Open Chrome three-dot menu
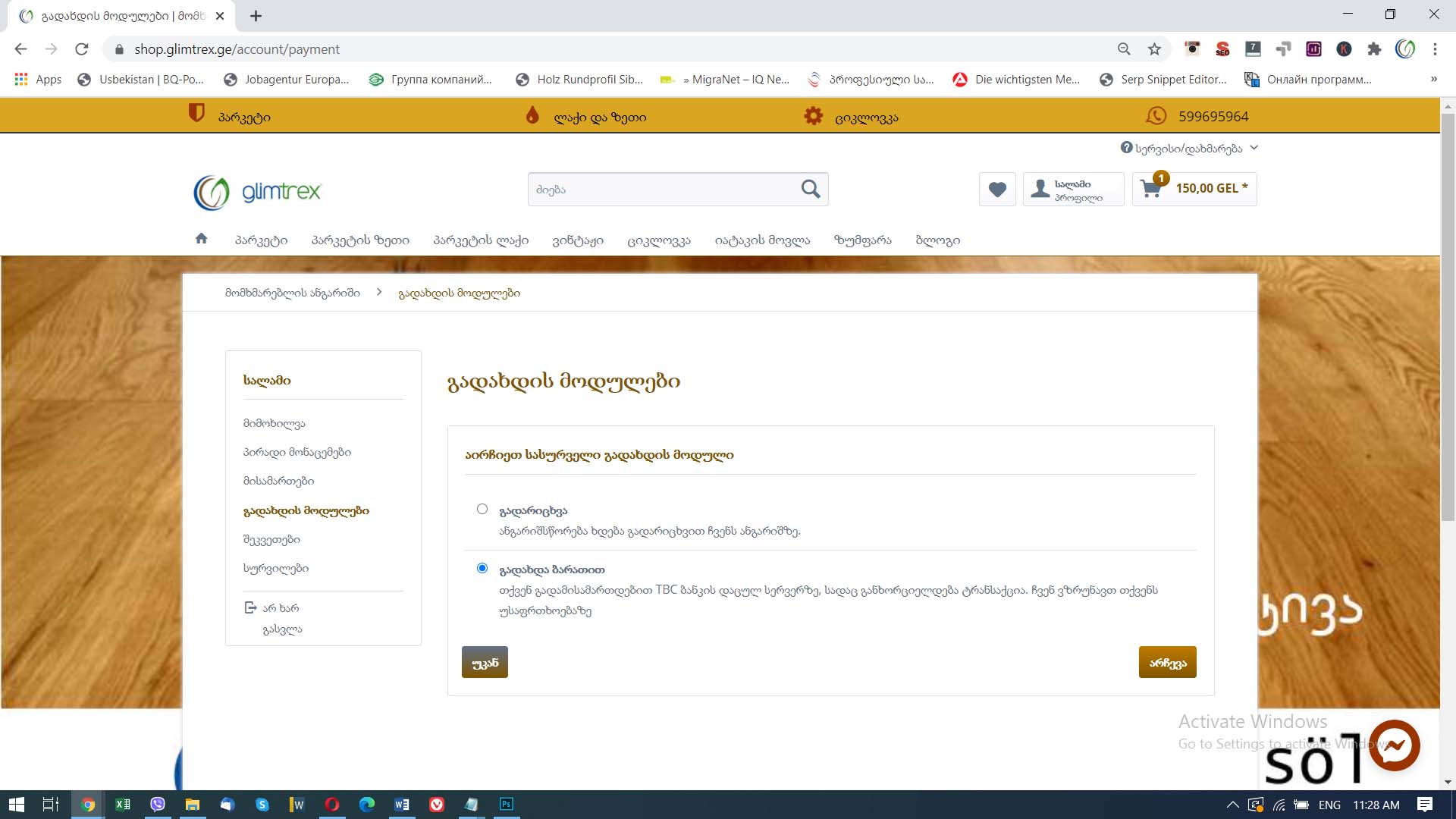1456x819 pixels. click(x=1435, y=49)
